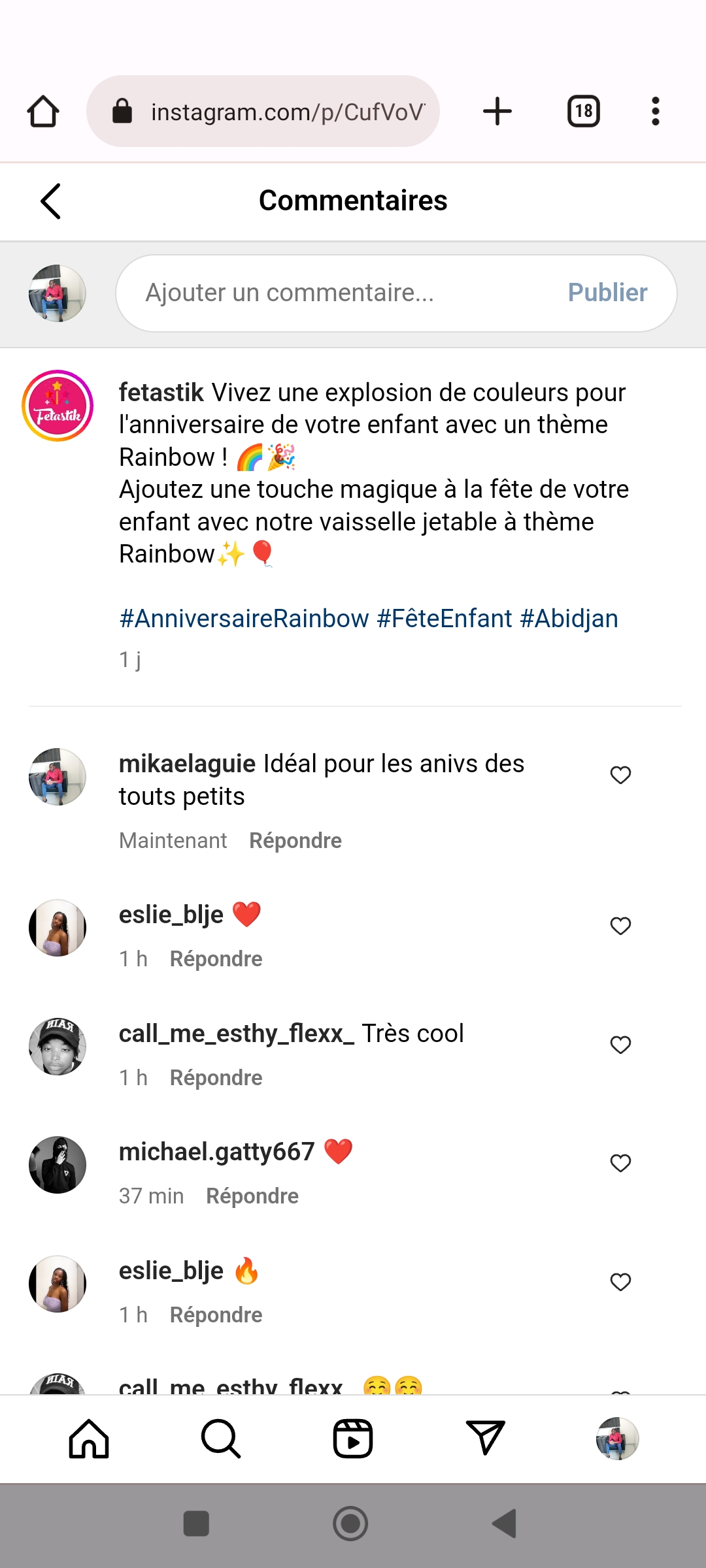Screen dimensions: 706x1568
Task: Tap the browser home icon
Action: (43, 111)
